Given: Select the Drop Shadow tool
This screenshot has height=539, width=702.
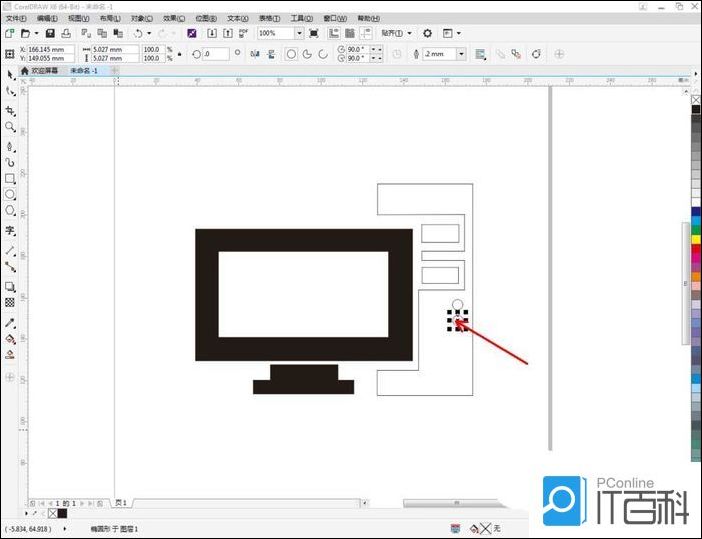Looking at the screenshot, I should pyautogui.click(x=10, y=287).
